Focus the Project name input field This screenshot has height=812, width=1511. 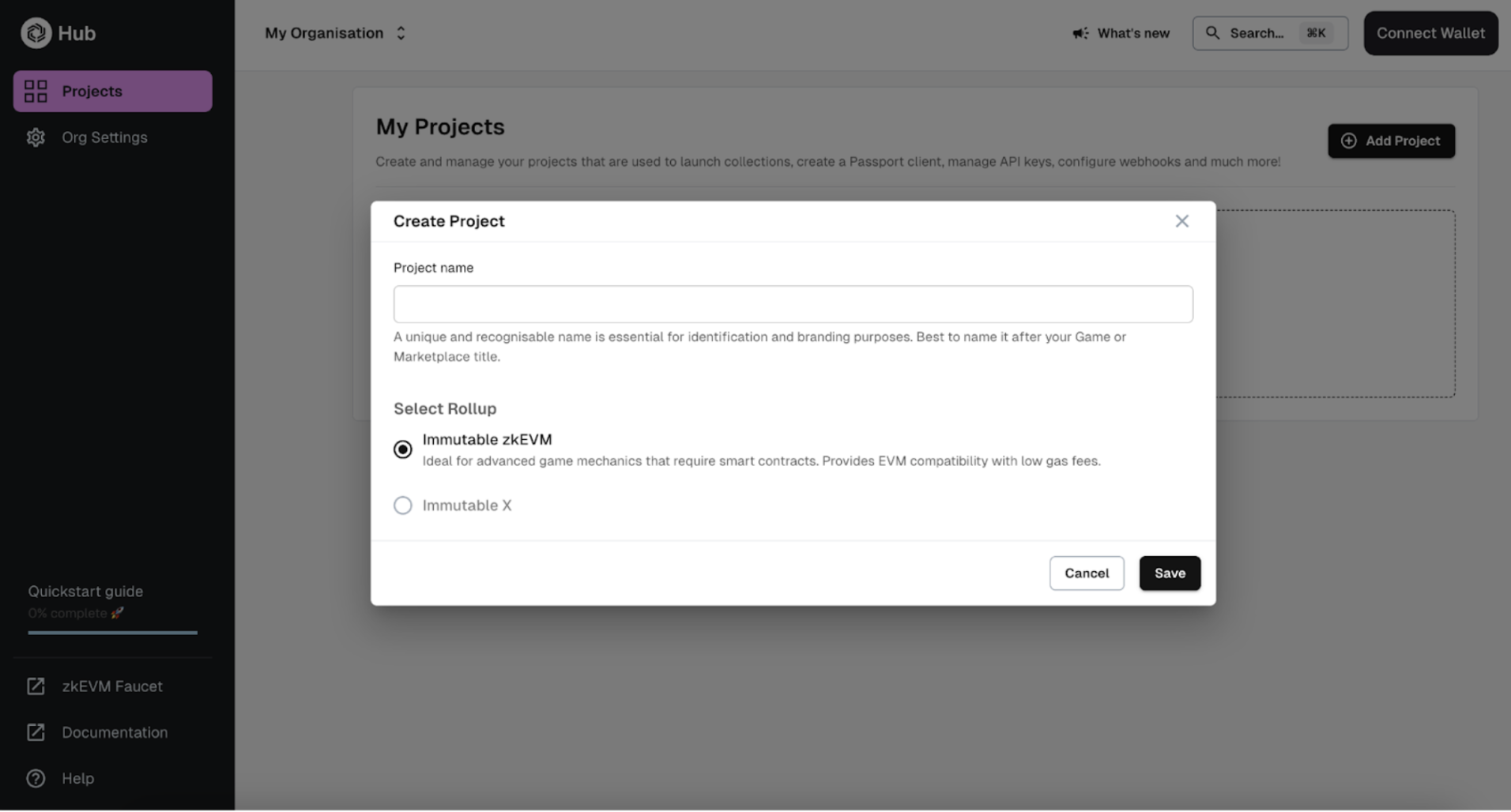click(793, 304)
